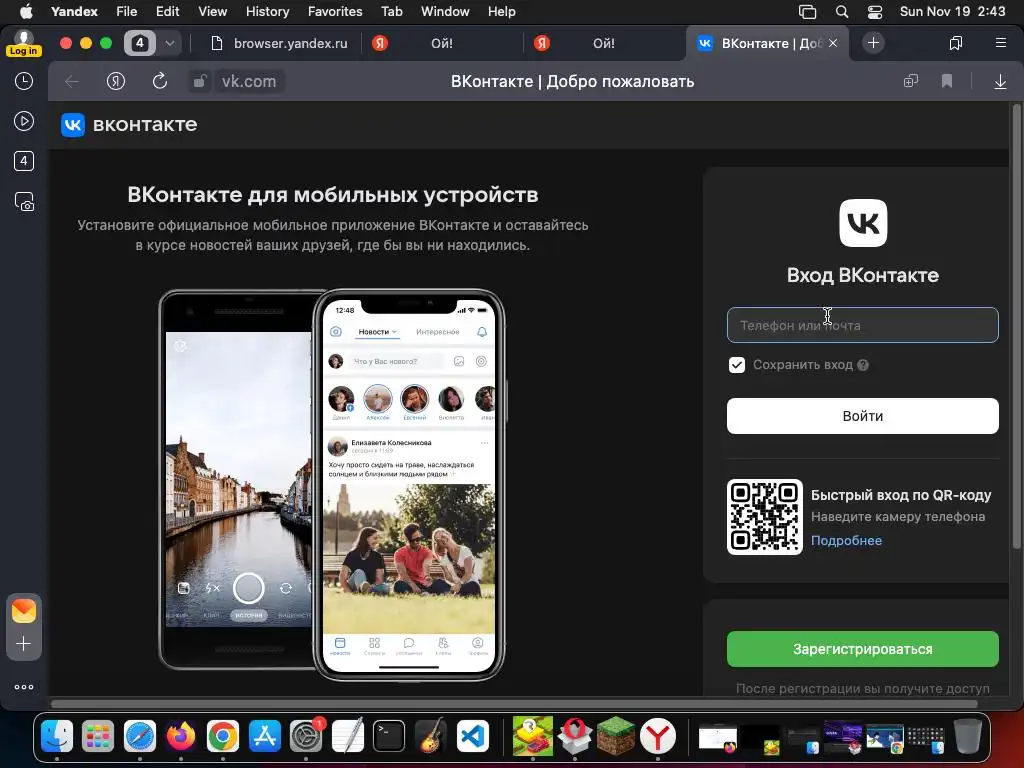Open the Favorites menu
The width and height of the screenshot is (1024, 768).
[335, 11]
